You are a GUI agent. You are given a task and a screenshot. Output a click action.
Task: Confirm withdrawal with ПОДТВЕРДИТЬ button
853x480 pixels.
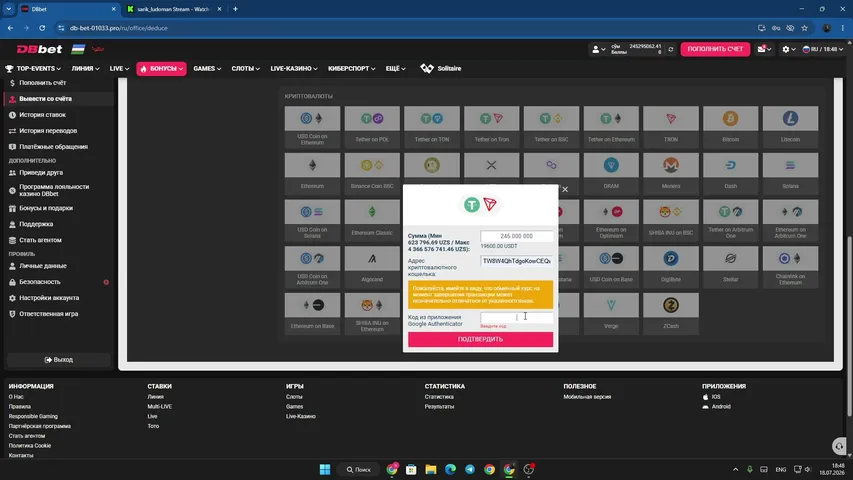tap(480, 339)
